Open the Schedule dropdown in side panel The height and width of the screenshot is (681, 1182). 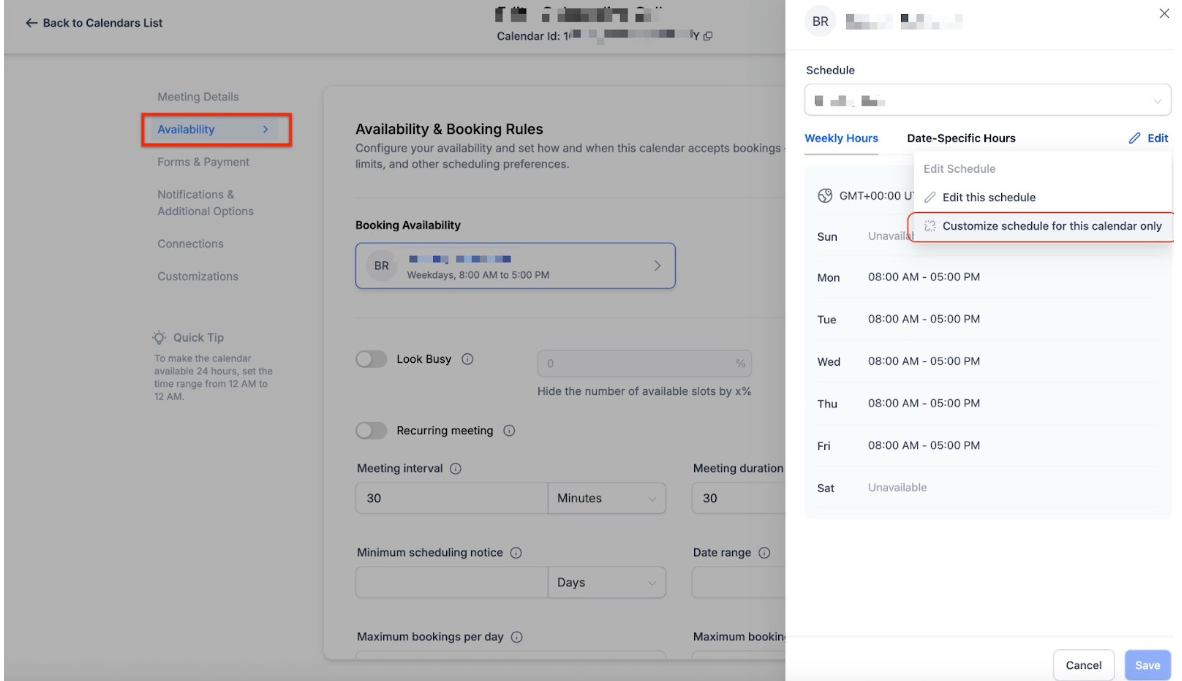pos(987,101)
